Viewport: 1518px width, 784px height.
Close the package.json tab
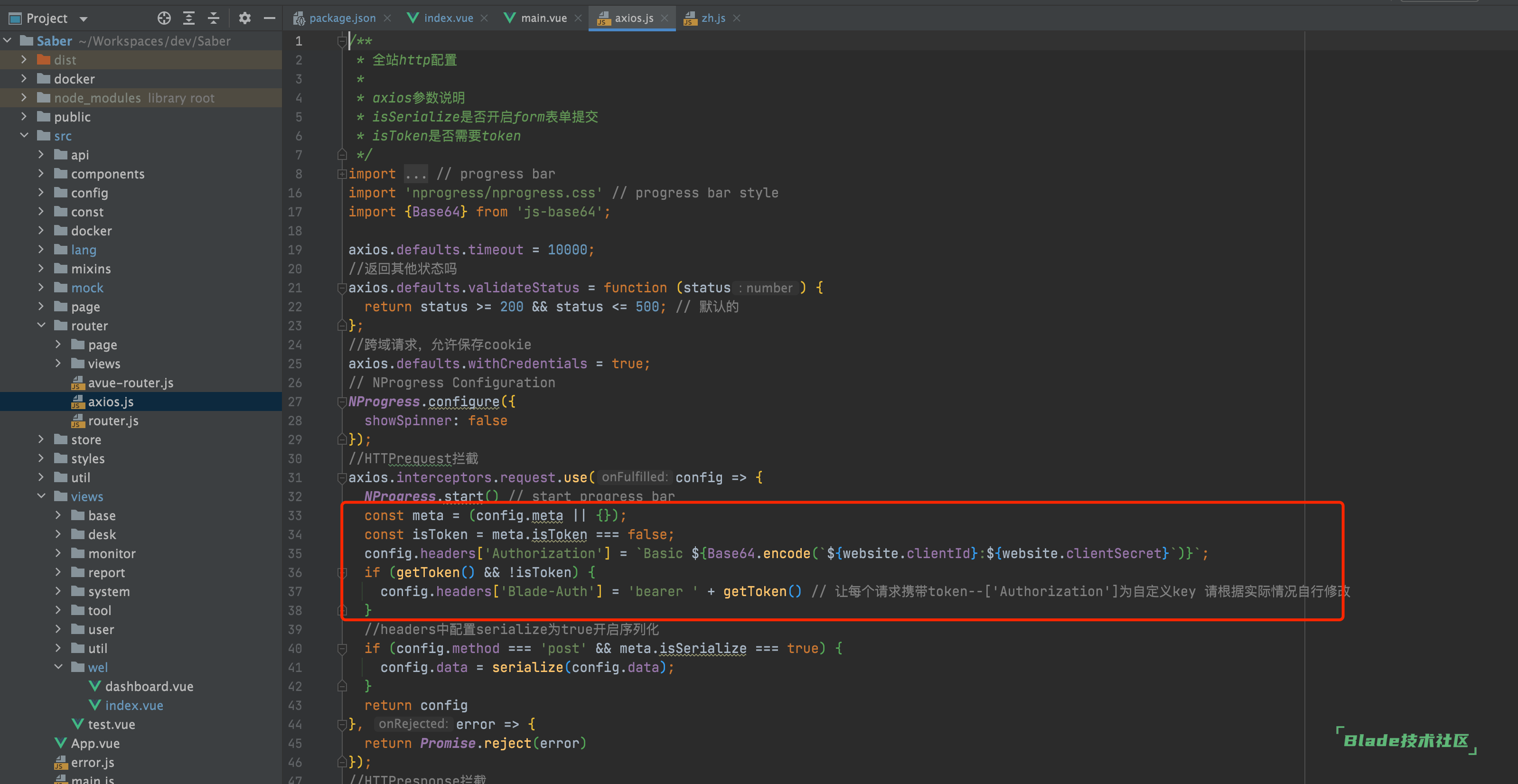(387, 18)
